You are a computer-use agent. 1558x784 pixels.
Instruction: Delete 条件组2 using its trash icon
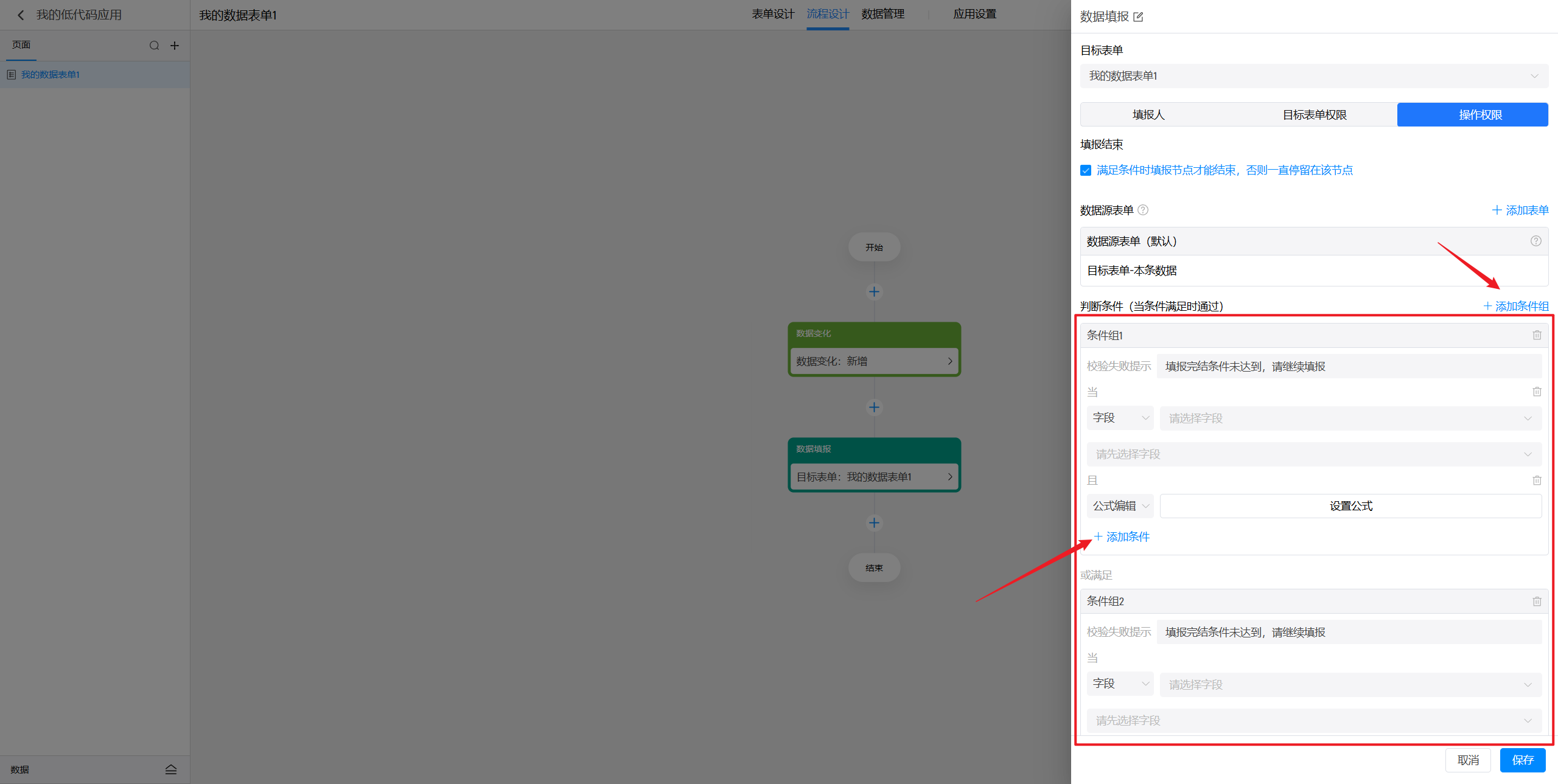(1537, 601)
